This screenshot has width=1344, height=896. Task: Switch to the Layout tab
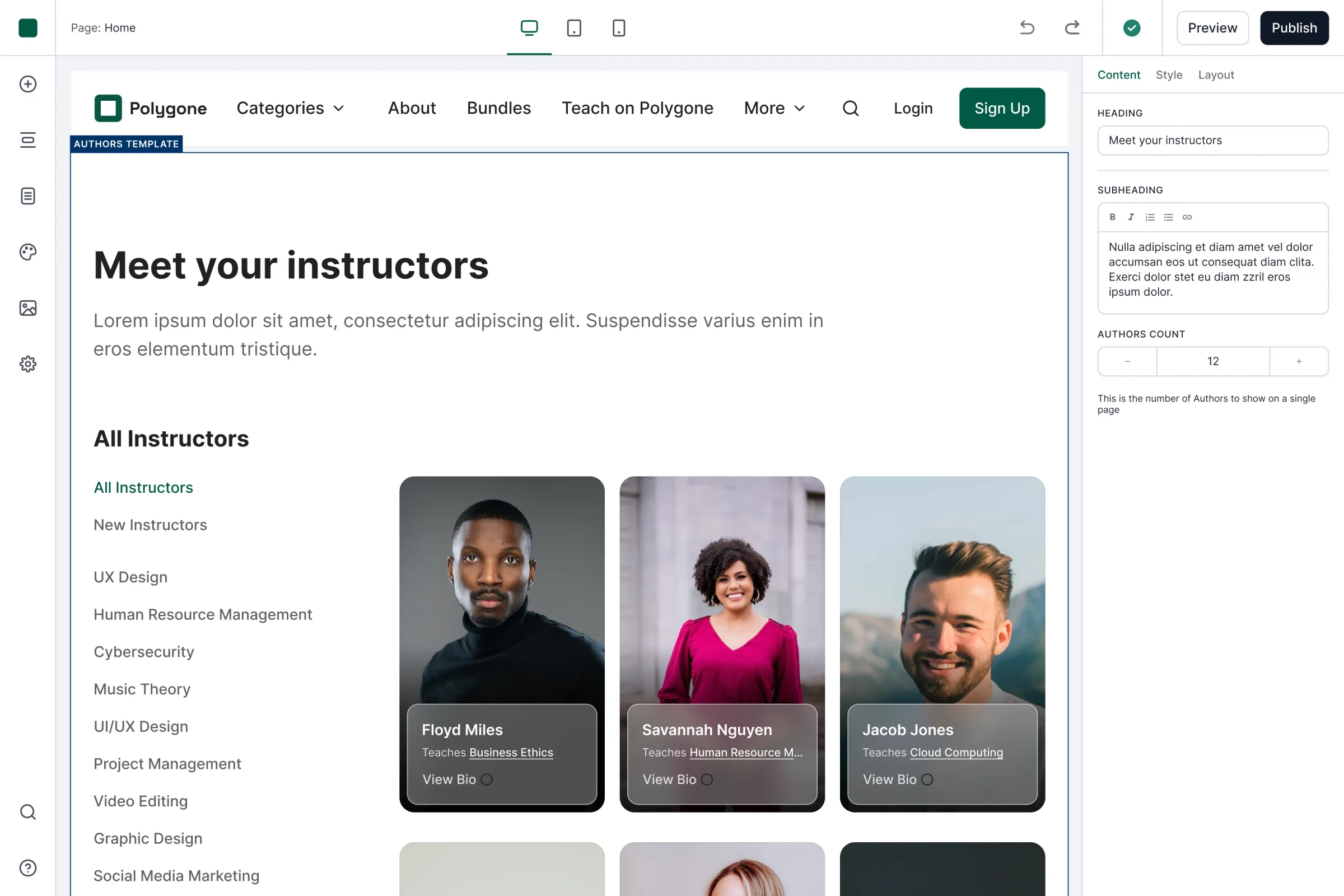click(x=1216, y=75)
